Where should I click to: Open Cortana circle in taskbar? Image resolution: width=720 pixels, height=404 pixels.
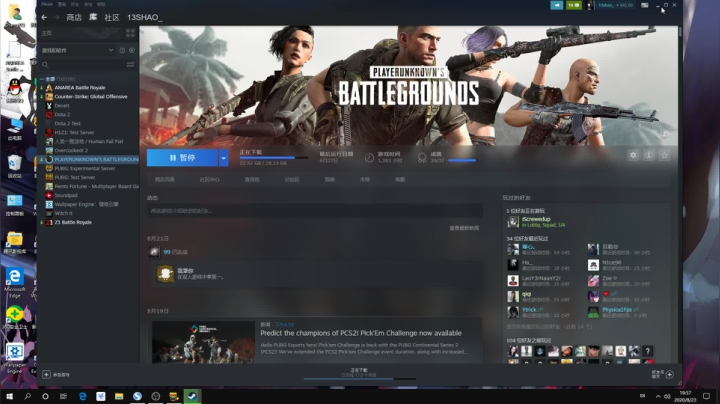coord(45,396)
